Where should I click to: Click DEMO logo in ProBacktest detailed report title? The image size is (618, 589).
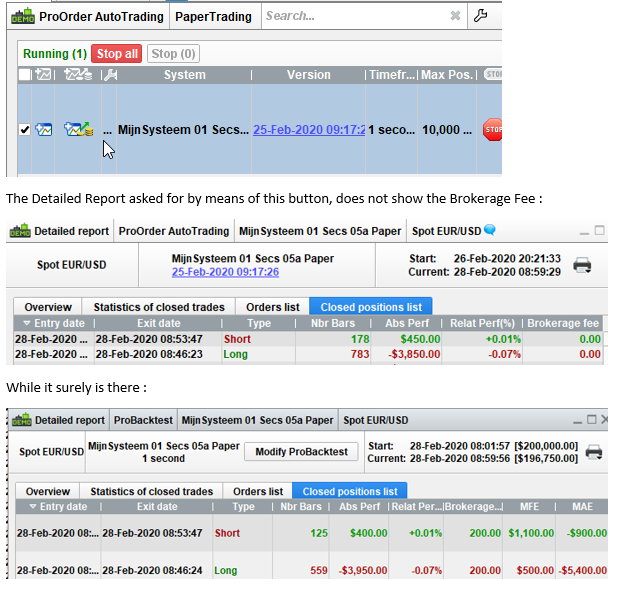click(22, 420)
